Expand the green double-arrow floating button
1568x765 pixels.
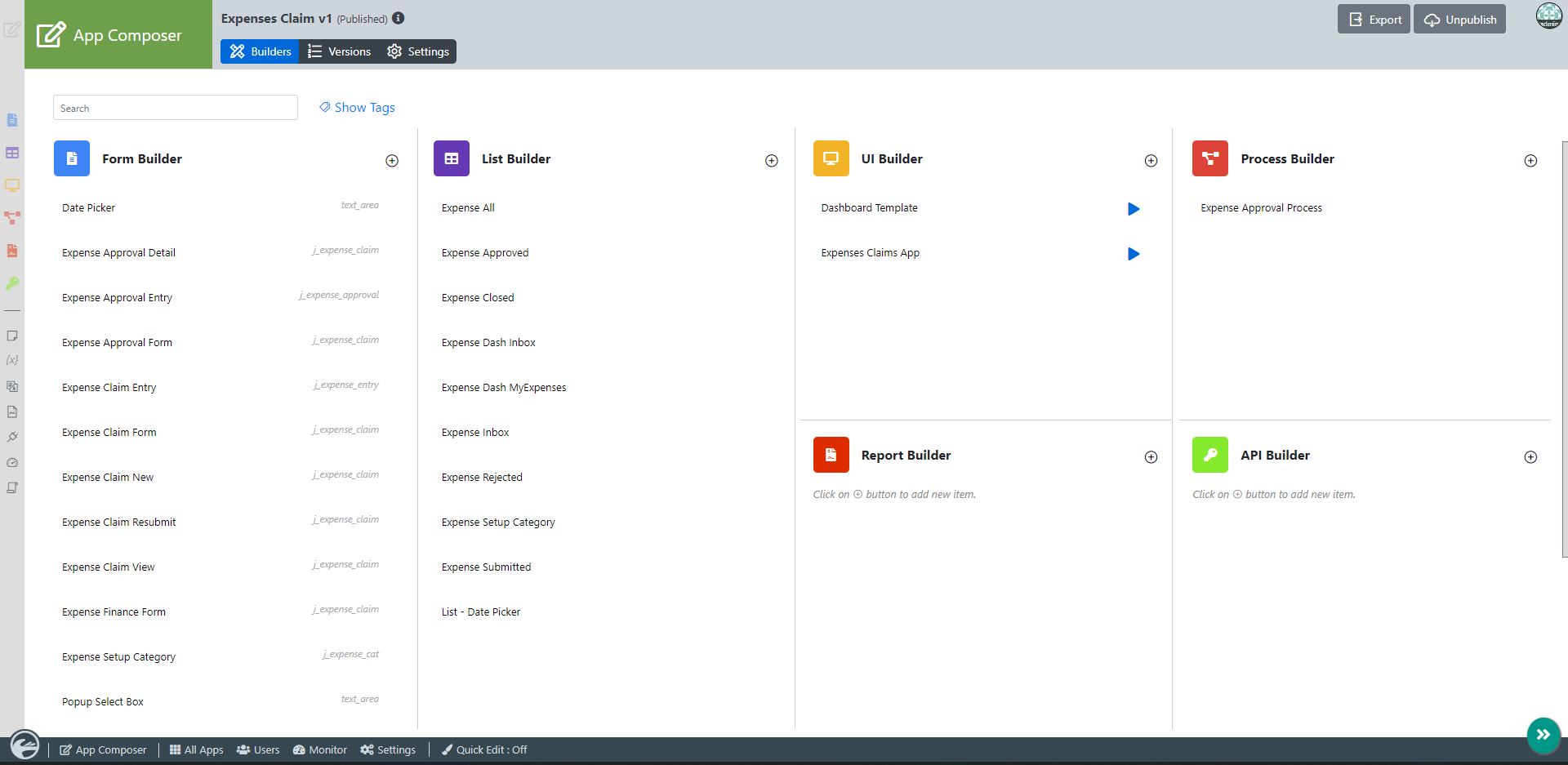1543,735
